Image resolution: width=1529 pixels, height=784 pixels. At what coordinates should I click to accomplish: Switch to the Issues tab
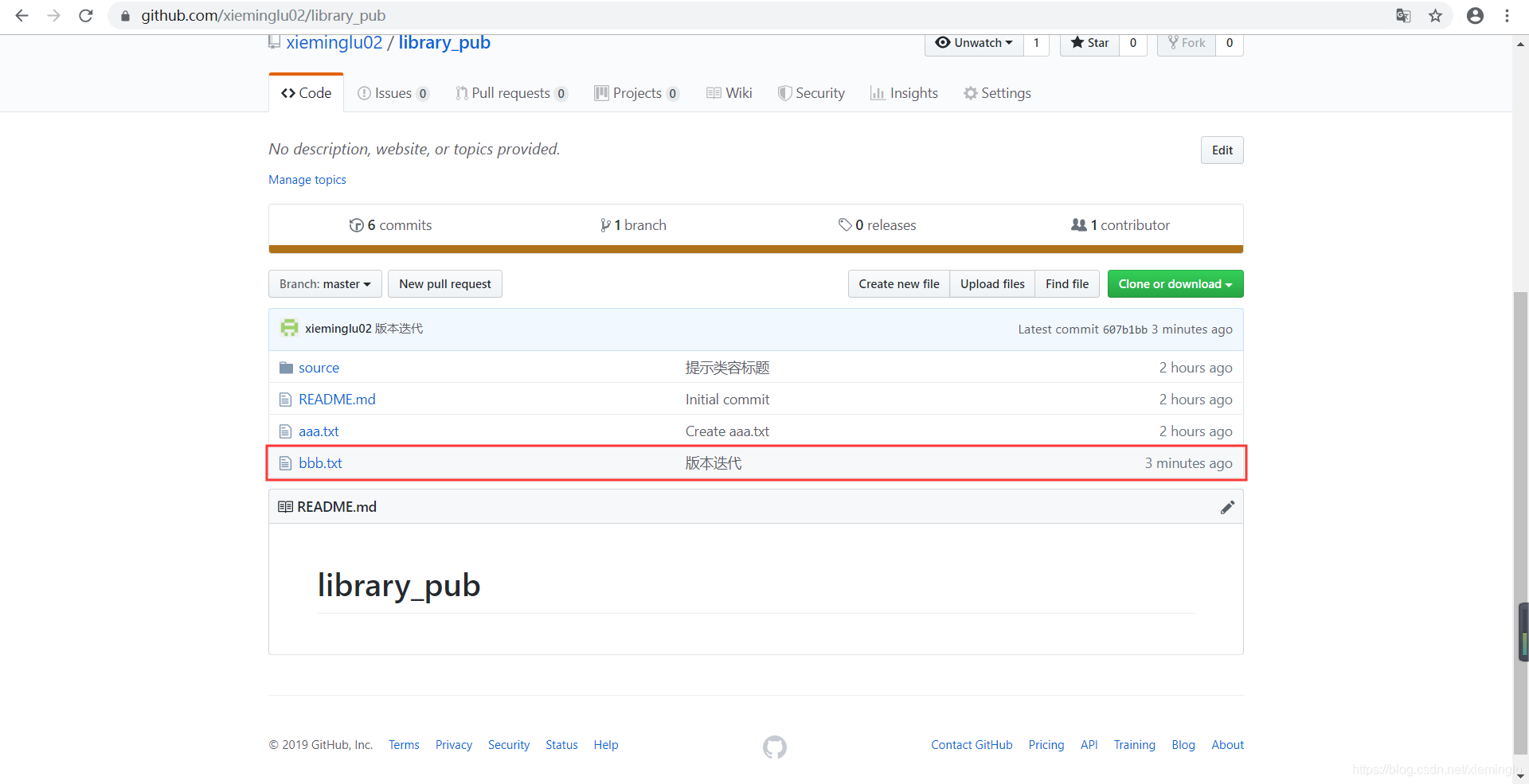point(393,93)
